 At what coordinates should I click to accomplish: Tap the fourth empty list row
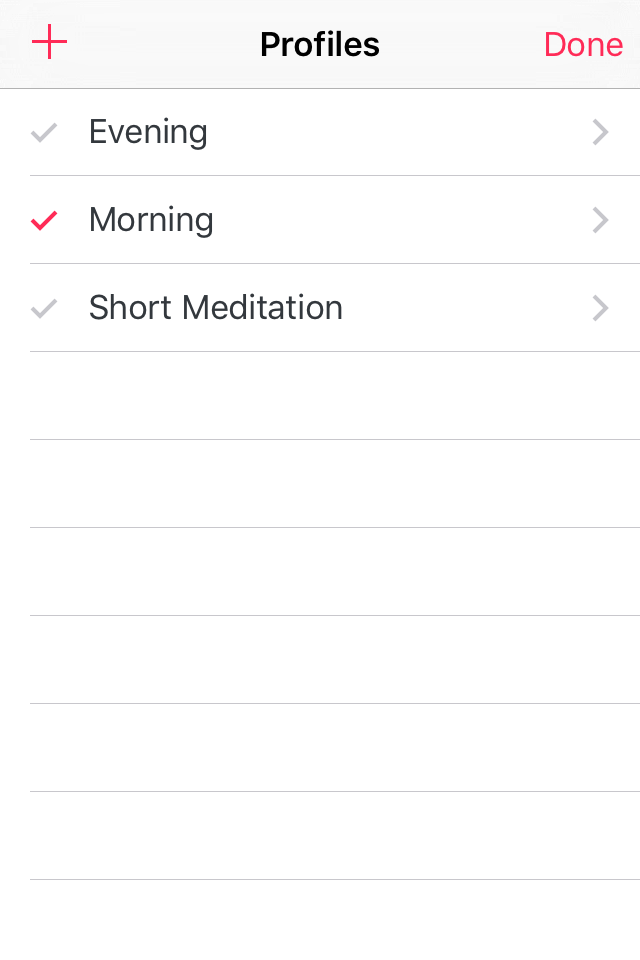[x=334, y=660]
